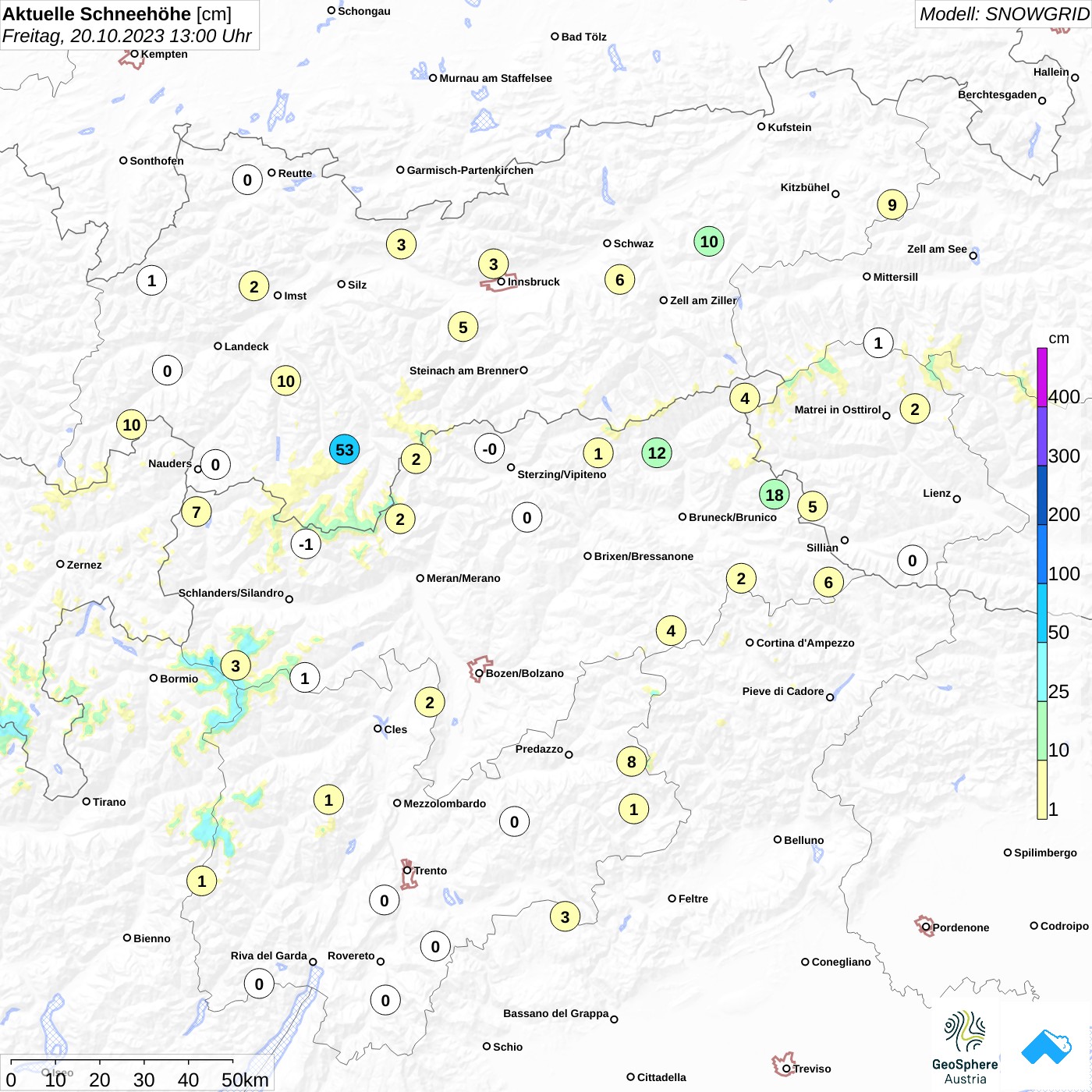Click the pale yellow 1 cm legend swatch

(1042, 789)
